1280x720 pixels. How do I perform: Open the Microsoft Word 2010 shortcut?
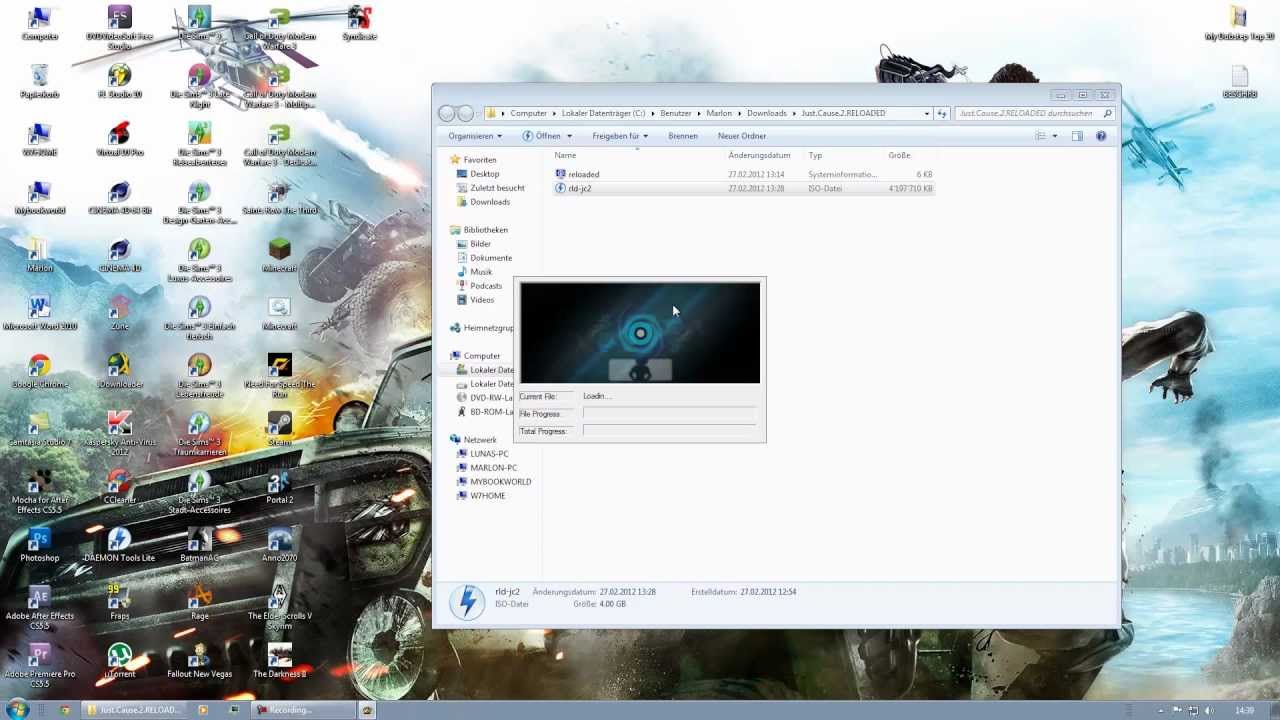pos(39,313)
